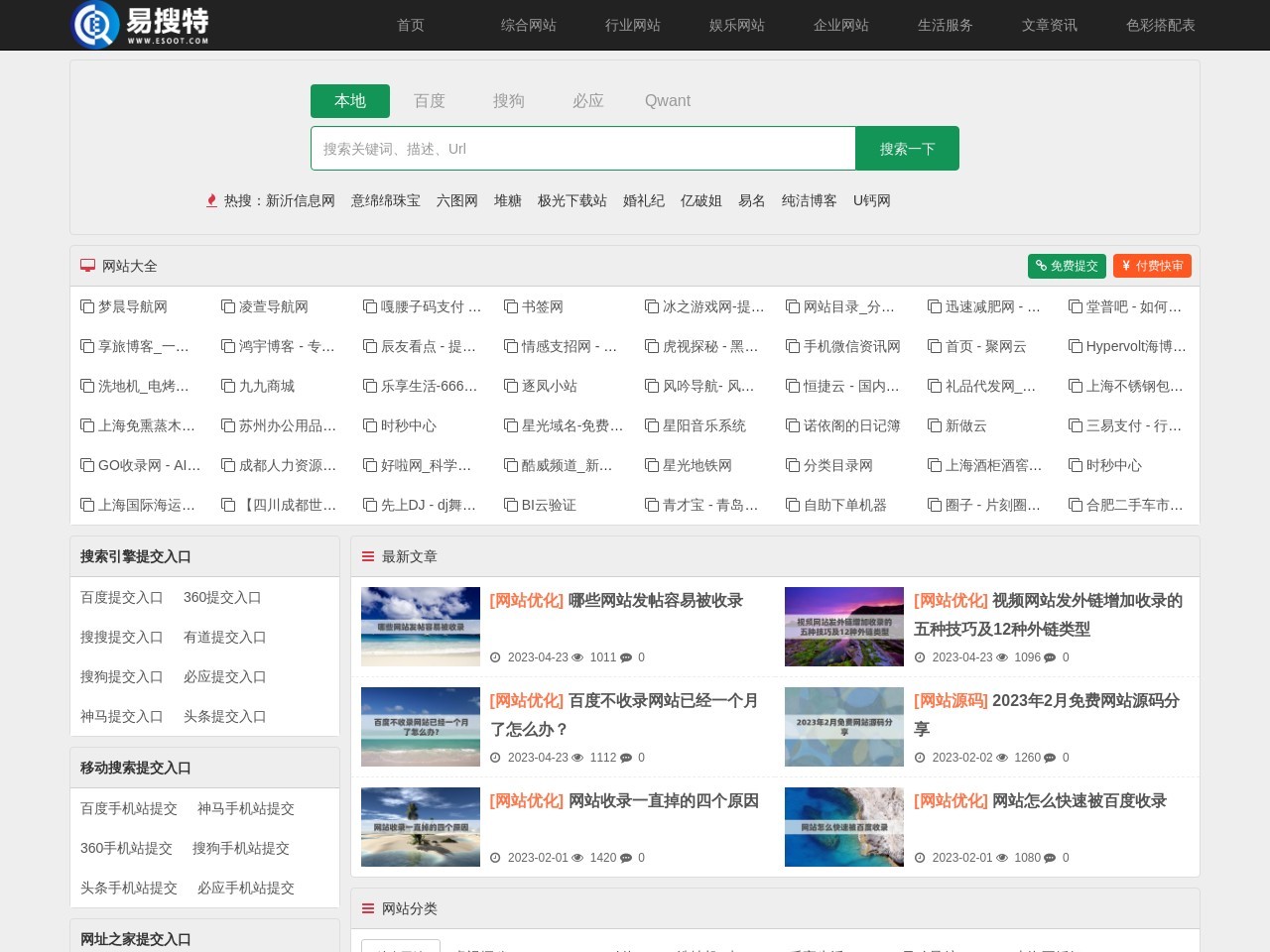
Task: Open 色彩搭配表 from the navigation bar
Action: tap(1161, 25)
